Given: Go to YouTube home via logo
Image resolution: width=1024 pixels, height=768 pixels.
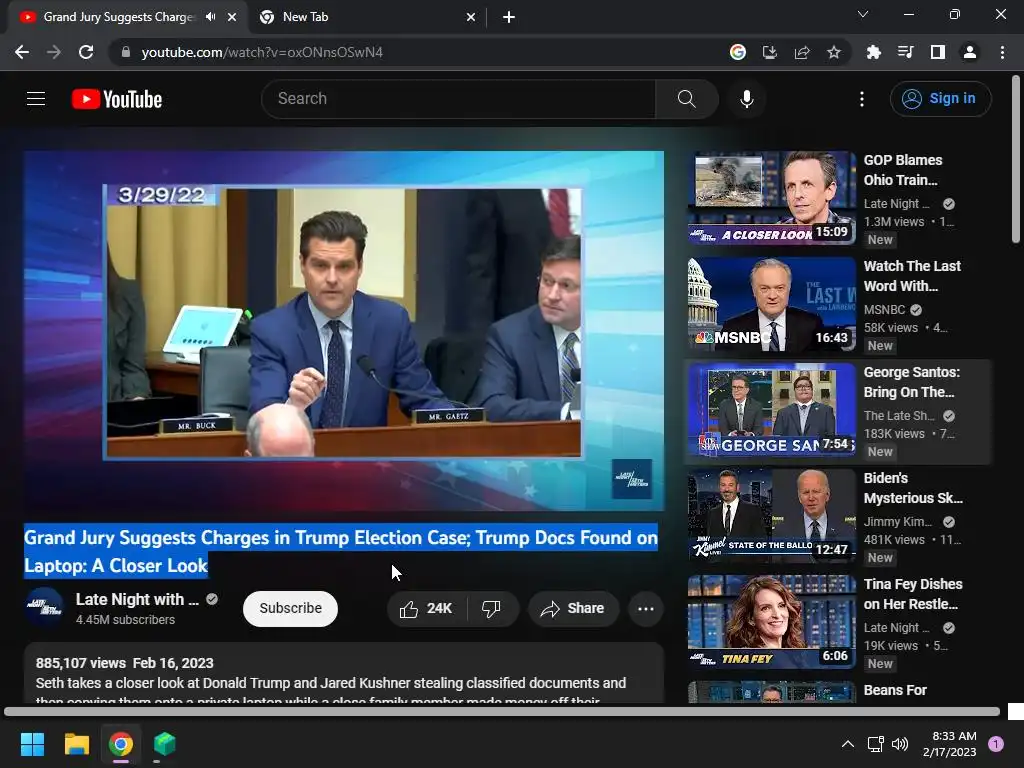Looking at the screenshot, I should [117, 99].
